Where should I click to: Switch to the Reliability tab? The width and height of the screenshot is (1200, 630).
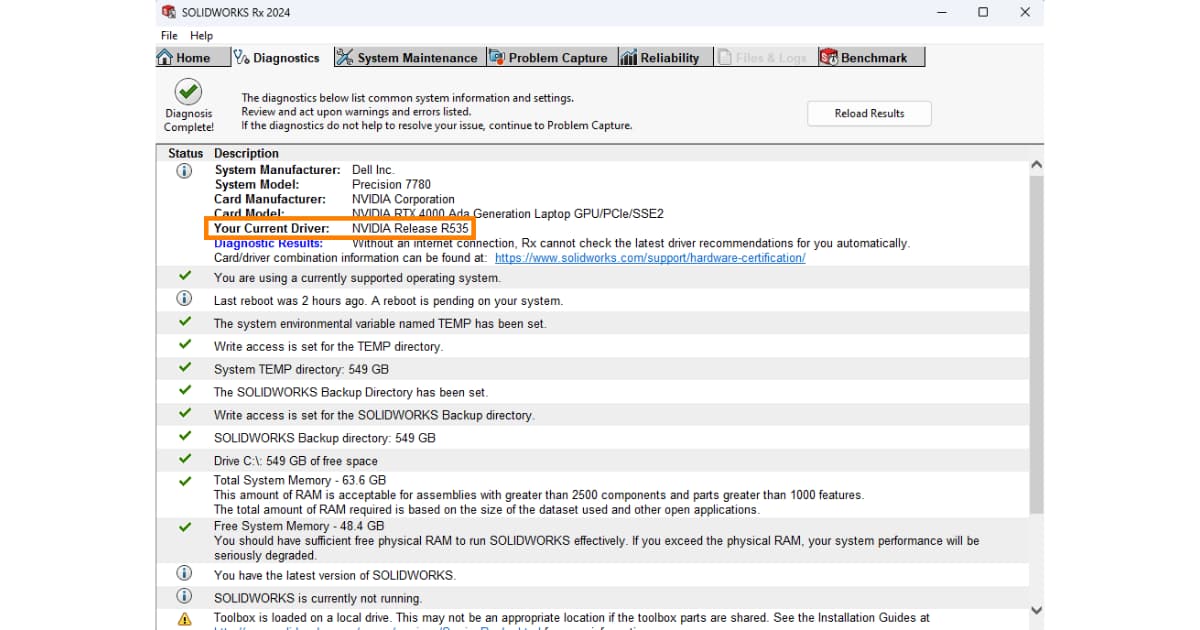point(669,58)
